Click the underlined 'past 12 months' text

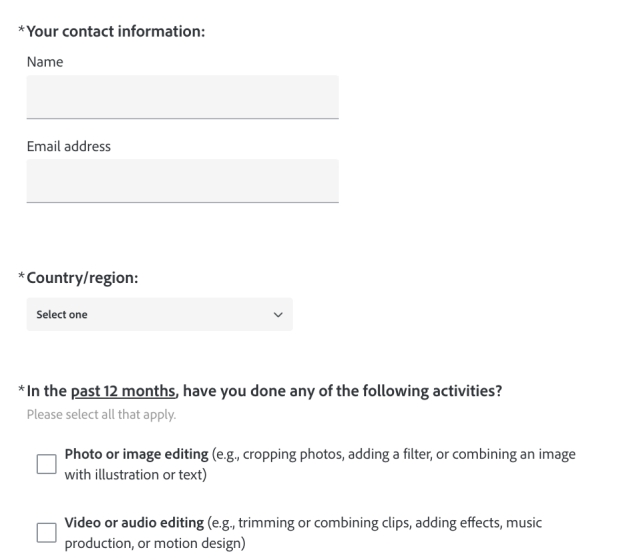click(123, 391)
